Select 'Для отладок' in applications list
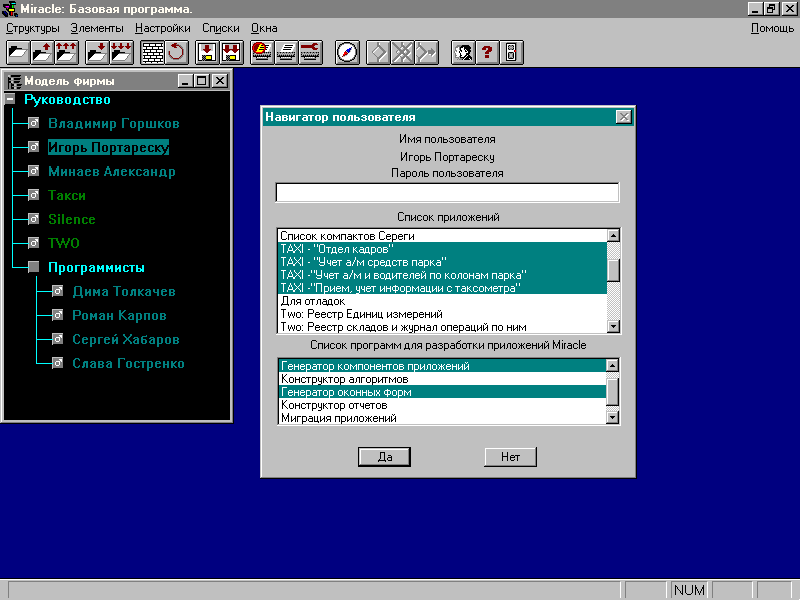Image resolution: width=800 pixels, height=600 pixels. coord(313,301)
